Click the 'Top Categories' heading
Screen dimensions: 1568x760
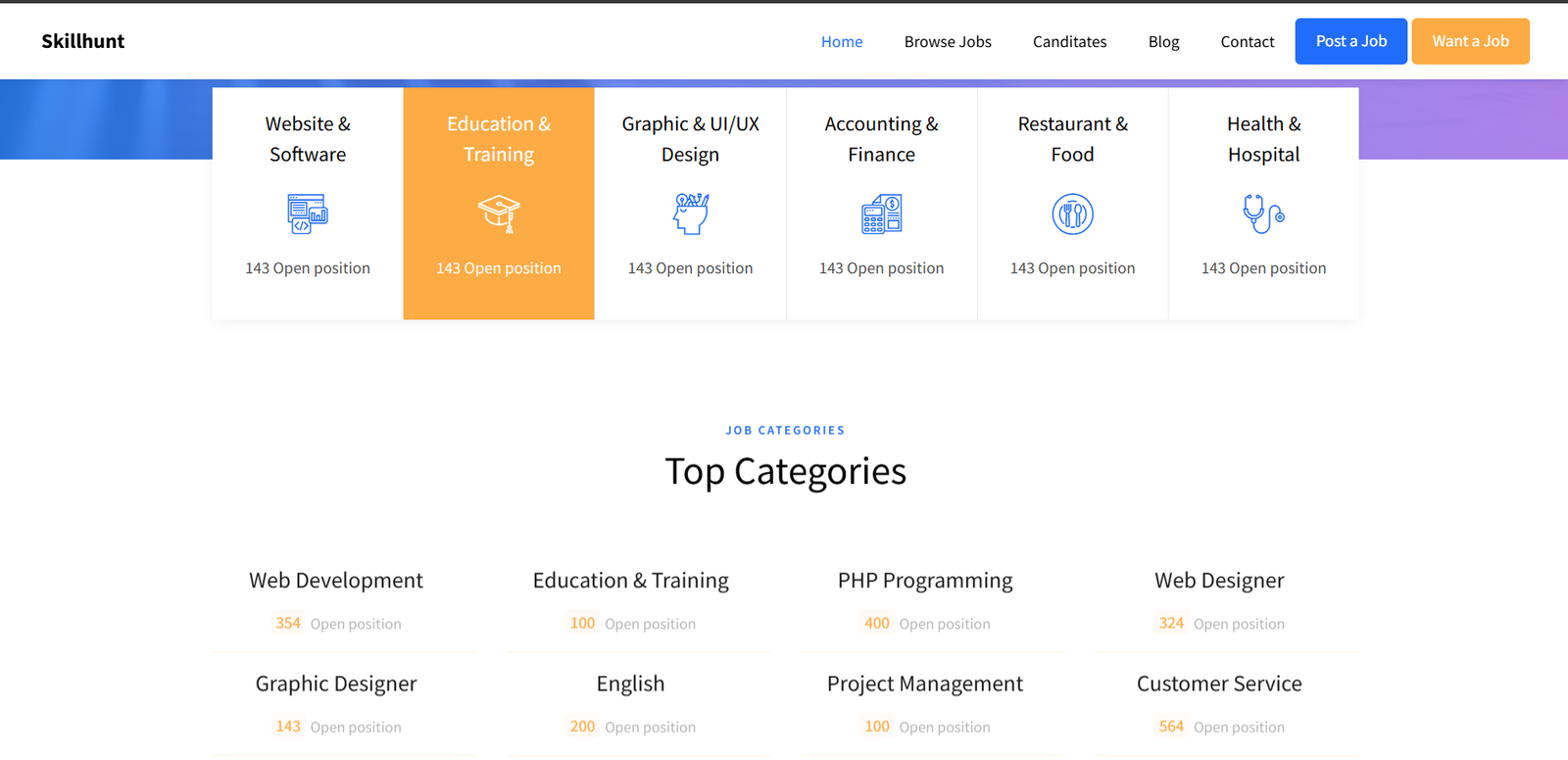point(786,472)
